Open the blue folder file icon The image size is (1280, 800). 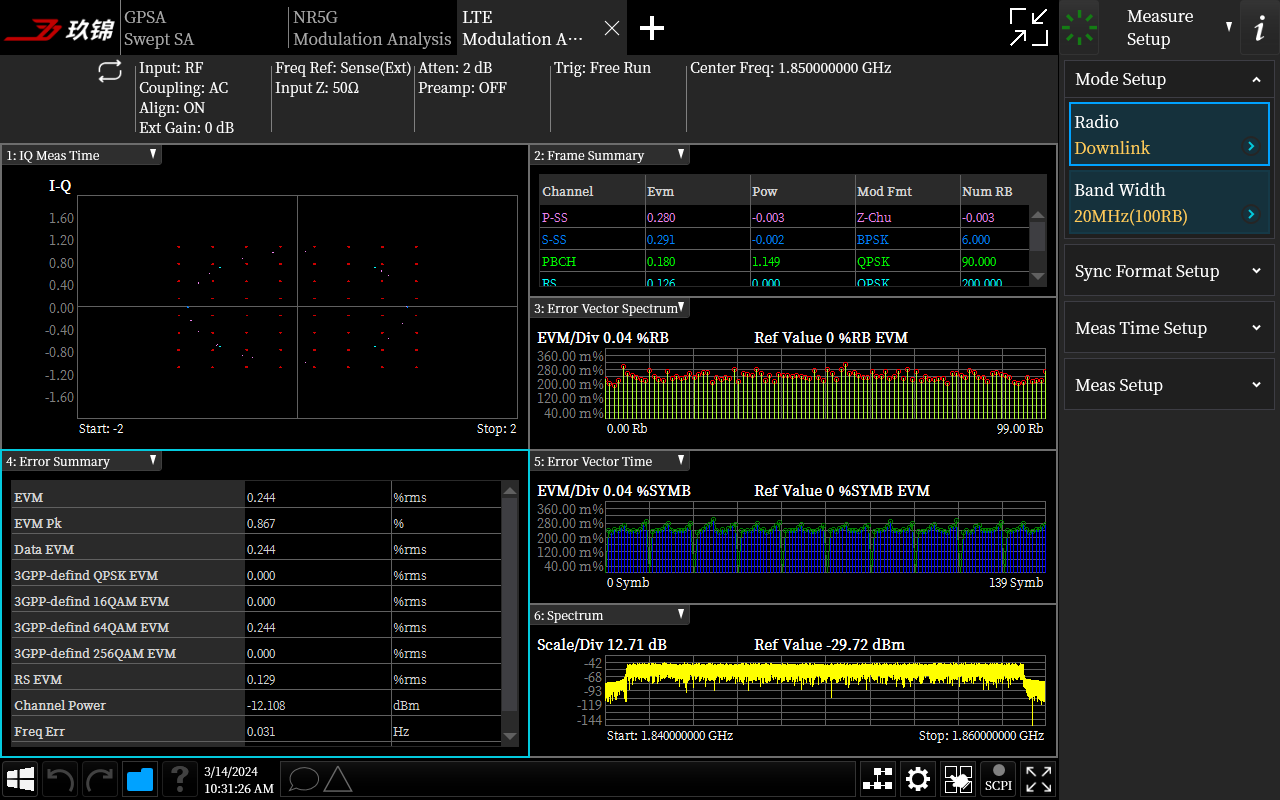tap(140, 779)
